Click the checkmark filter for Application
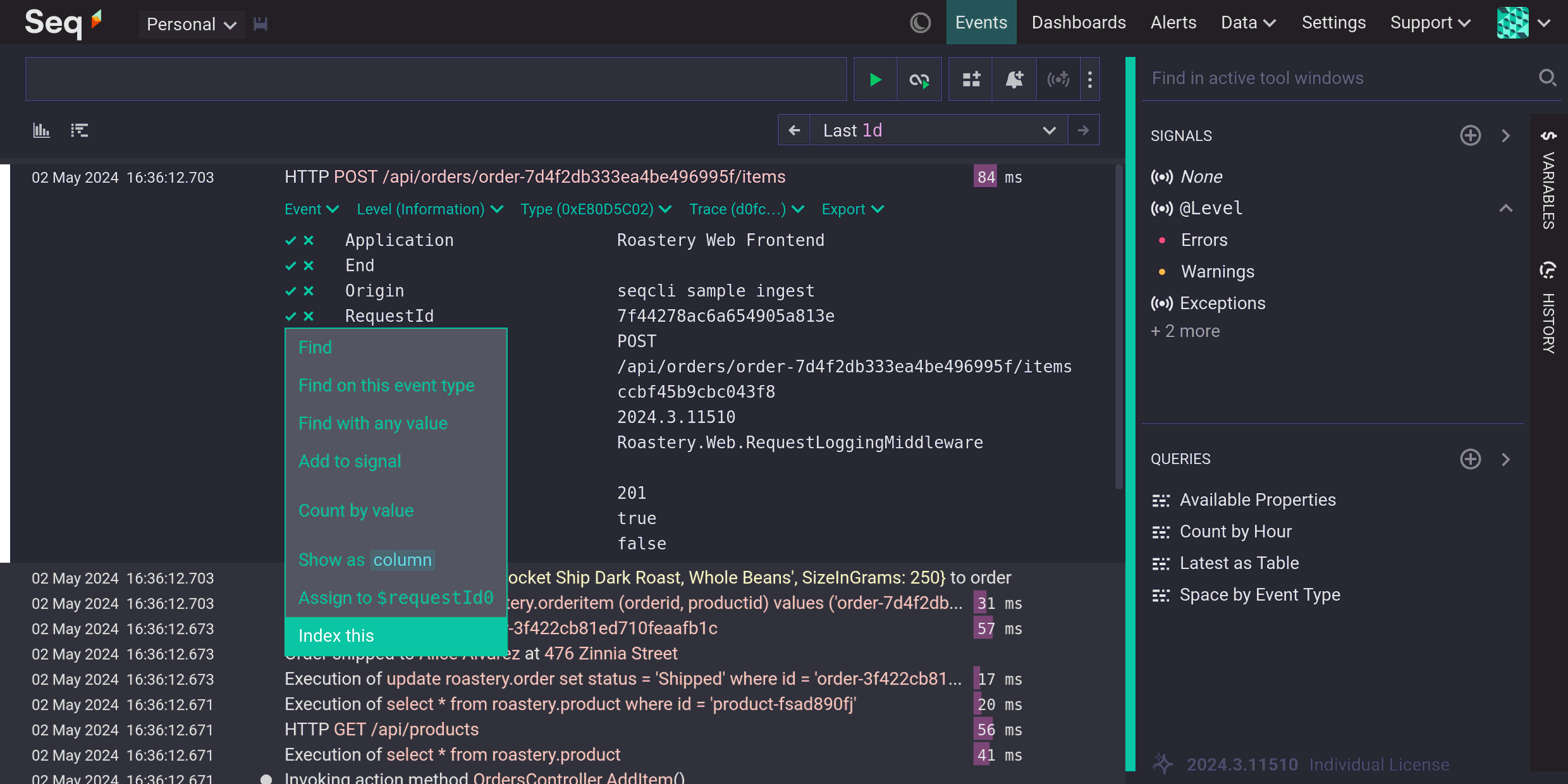 coord(291,240)
